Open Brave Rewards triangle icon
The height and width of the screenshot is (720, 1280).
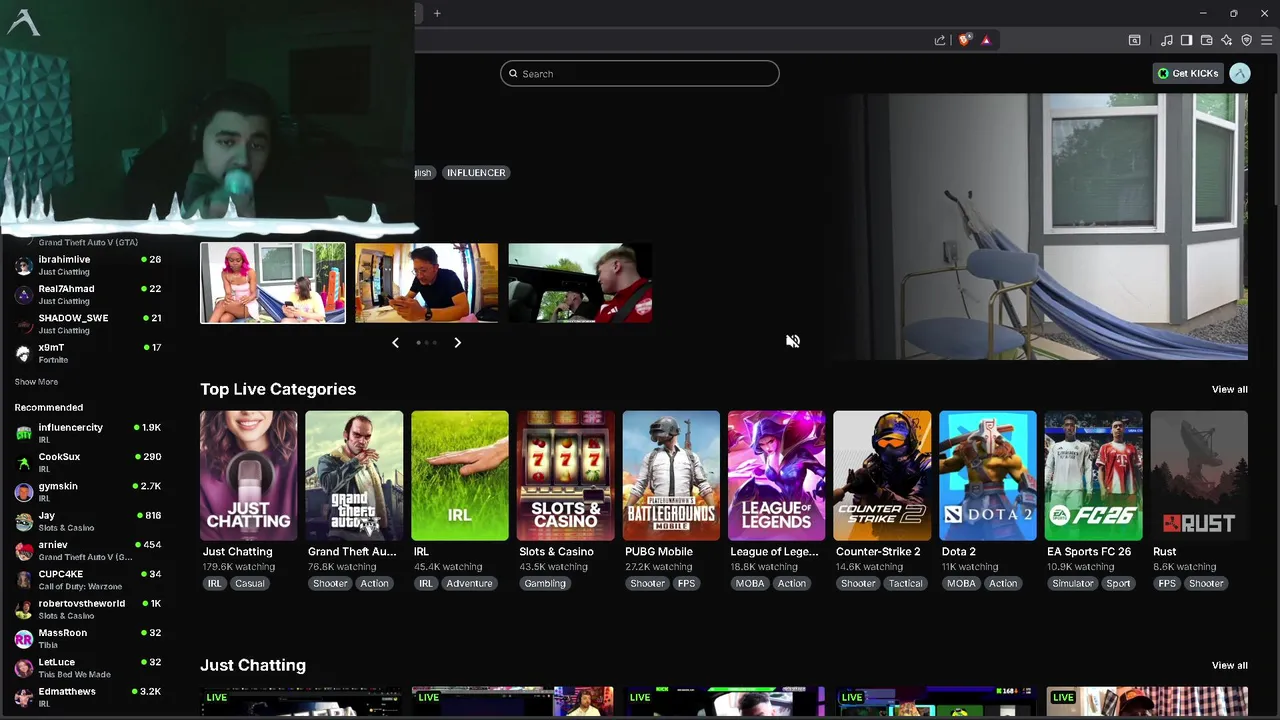pos(986,40)
